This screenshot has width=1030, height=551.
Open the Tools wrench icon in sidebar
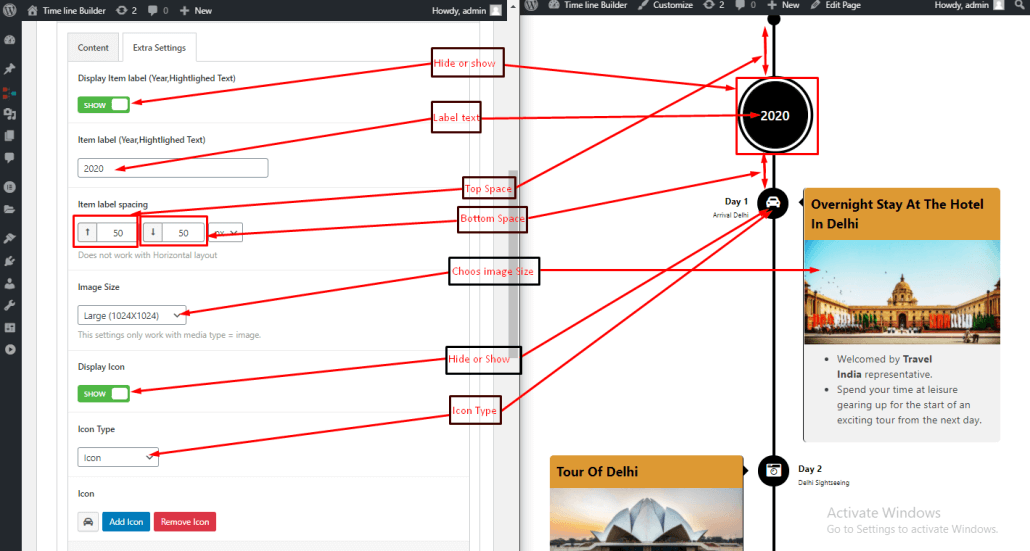[10, 305]
